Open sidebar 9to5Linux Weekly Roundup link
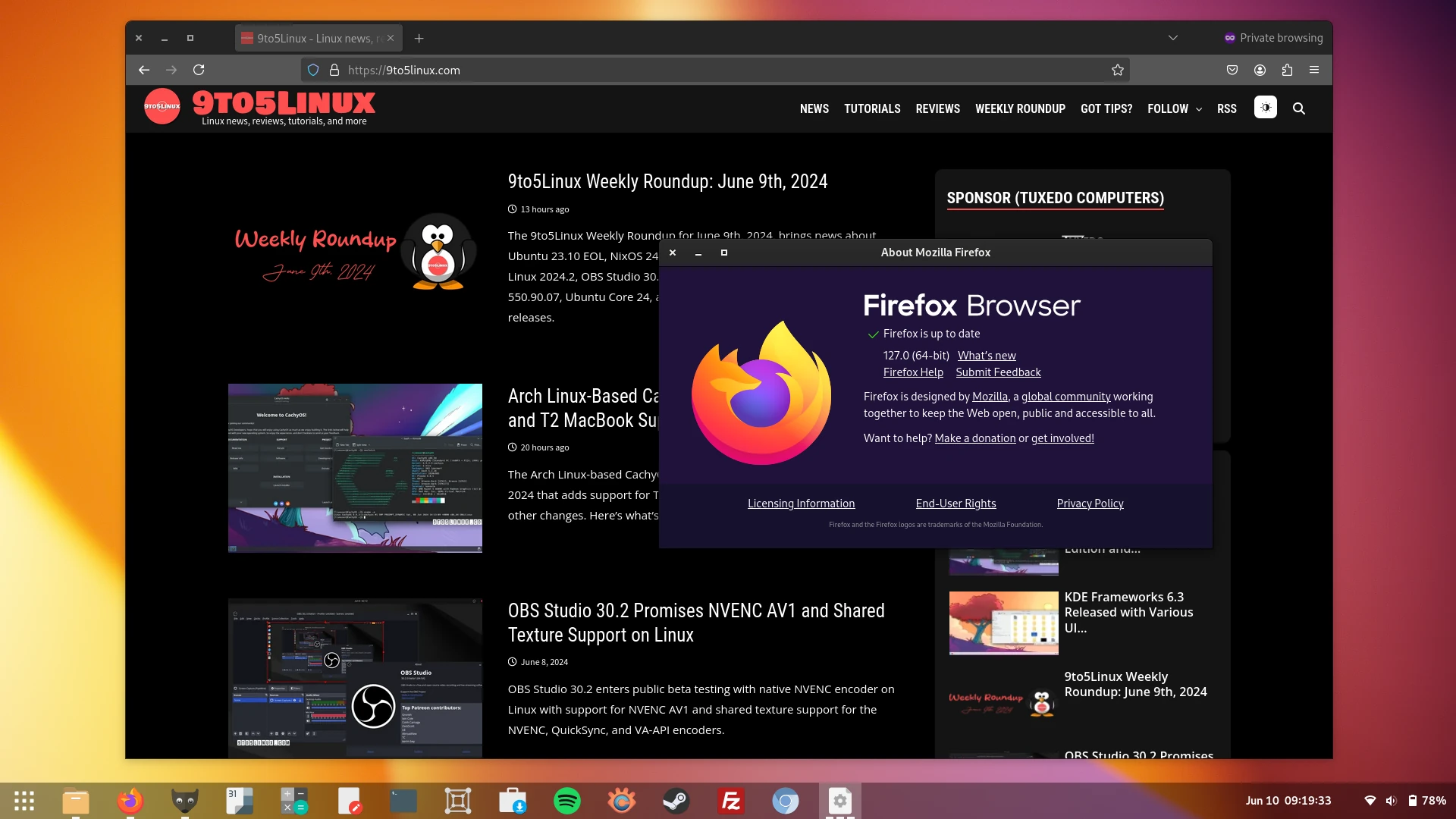1456x819 pixels. tap(1135, 684)
